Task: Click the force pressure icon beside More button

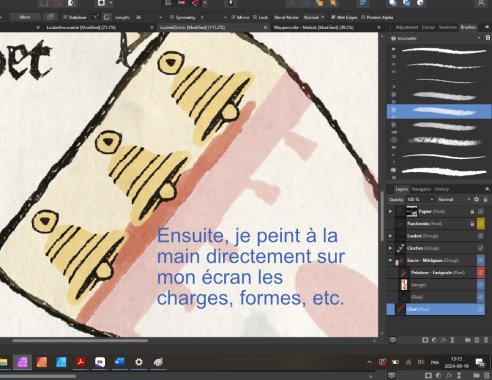Action: pos(50,17)
